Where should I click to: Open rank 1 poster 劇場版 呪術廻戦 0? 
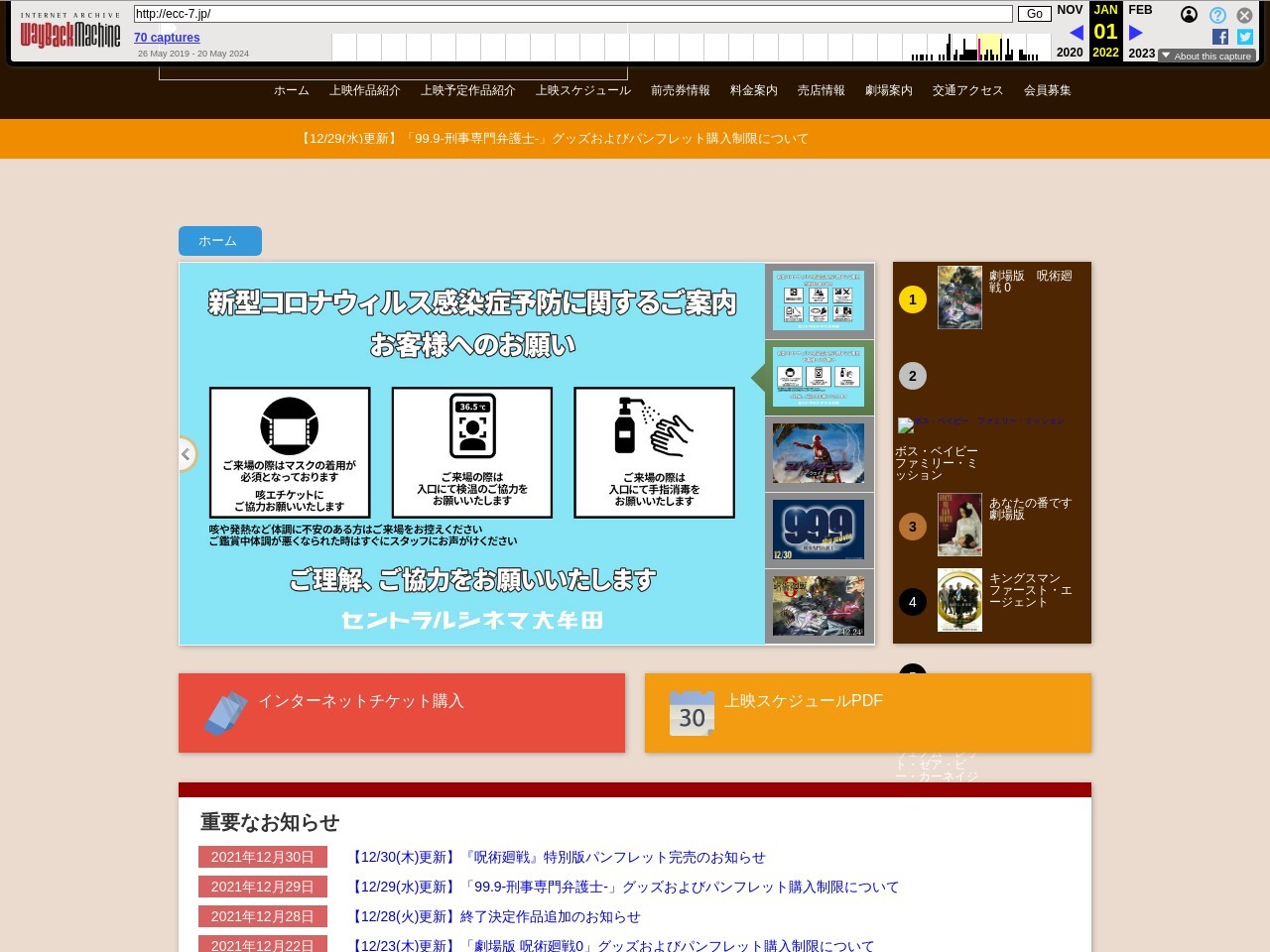click(x=959, y=297)
